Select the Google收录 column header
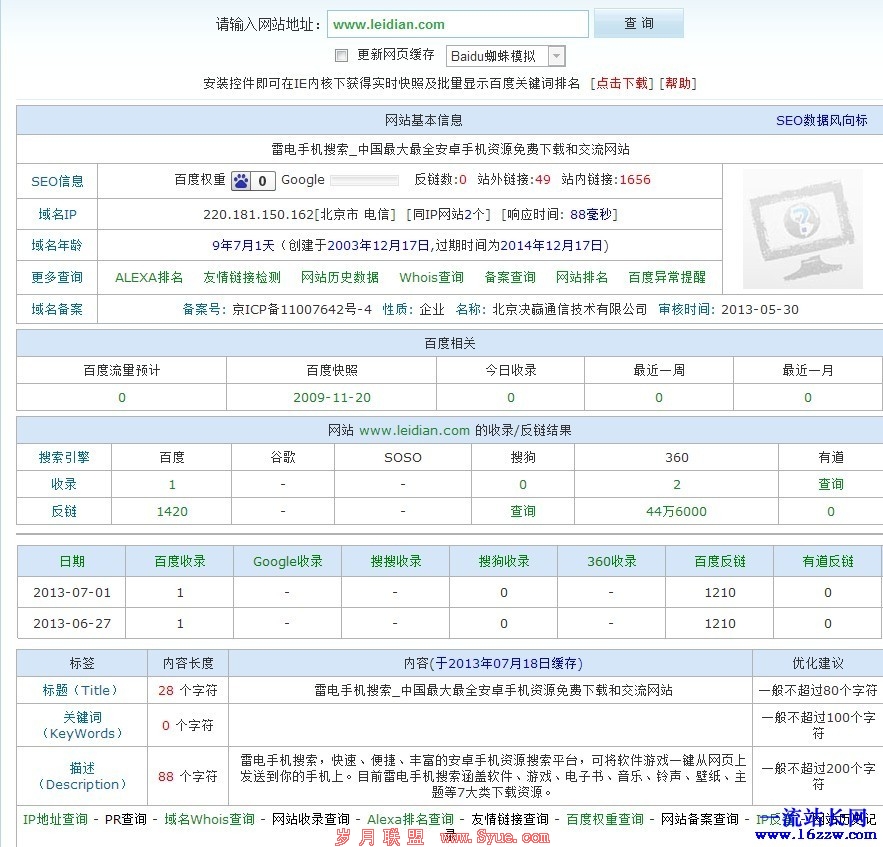Image resolution: width=883 pixels, height=847 pixels. click(x=288, y=561)
